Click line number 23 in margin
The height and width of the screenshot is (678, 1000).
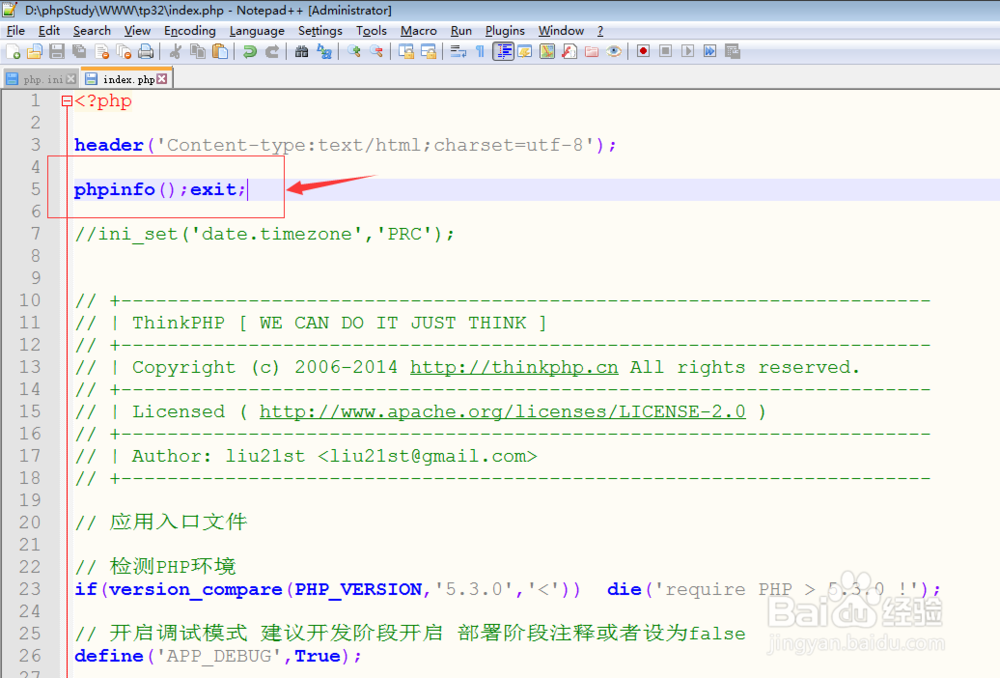(x=30, y=589)
